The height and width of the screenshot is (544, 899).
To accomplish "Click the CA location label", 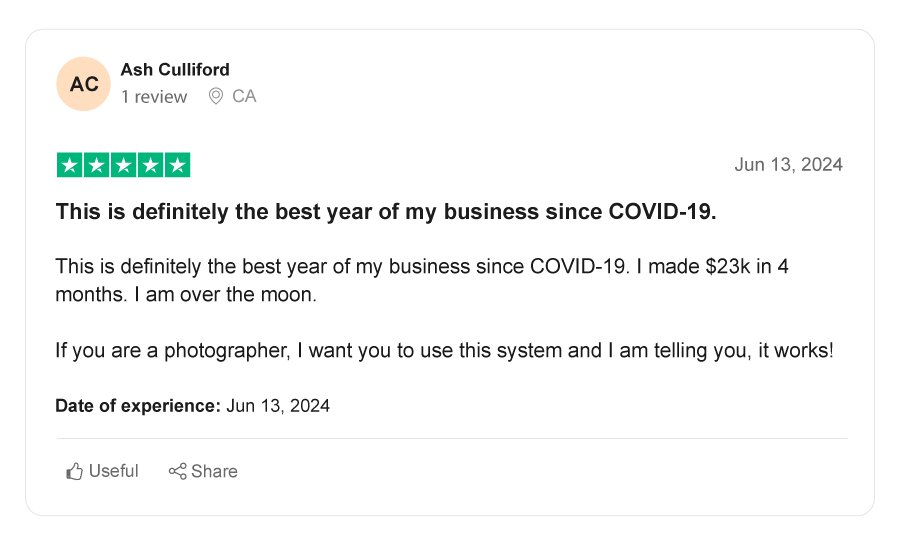I will tap(244, 96).
